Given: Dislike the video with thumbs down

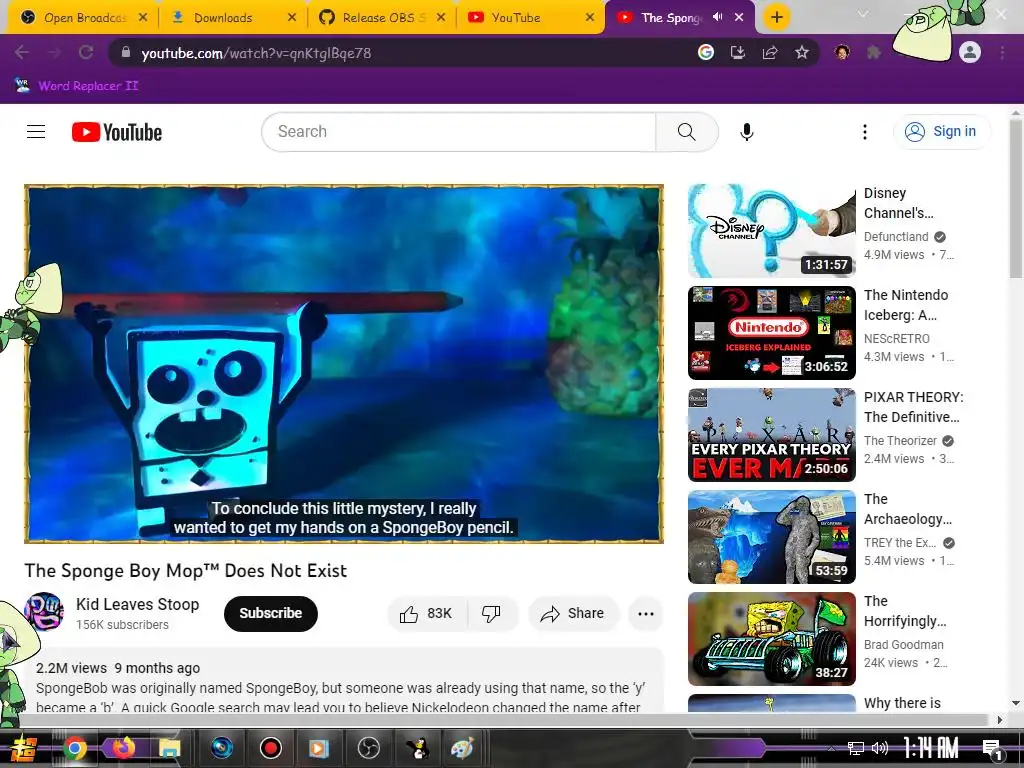Looking at the screenshot, I should pos(491,613).
